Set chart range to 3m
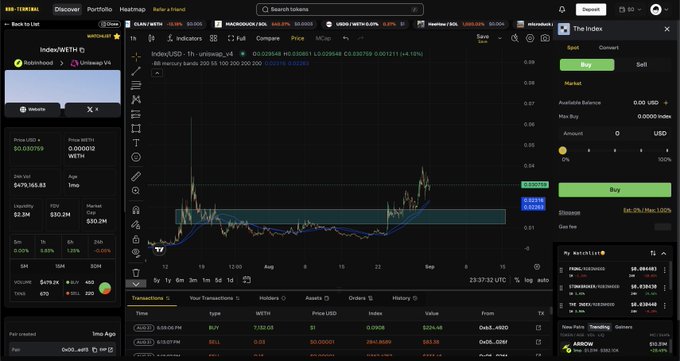Screen dimensions: 680x361 pyautogui.click(x=193, y=280)
